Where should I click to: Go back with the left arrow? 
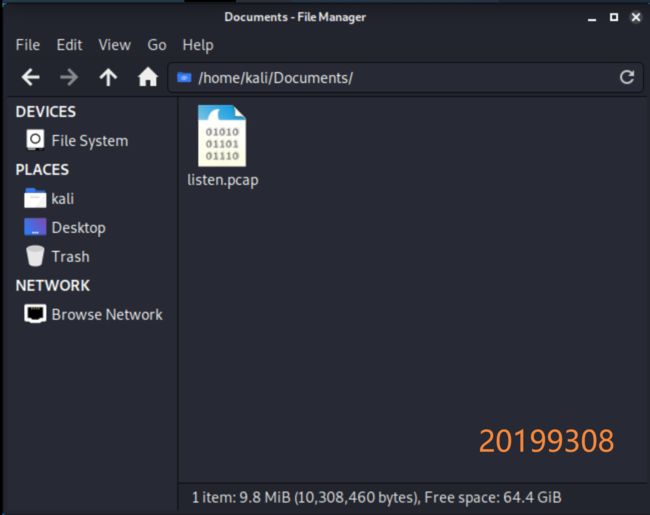(x=31, y=78)
